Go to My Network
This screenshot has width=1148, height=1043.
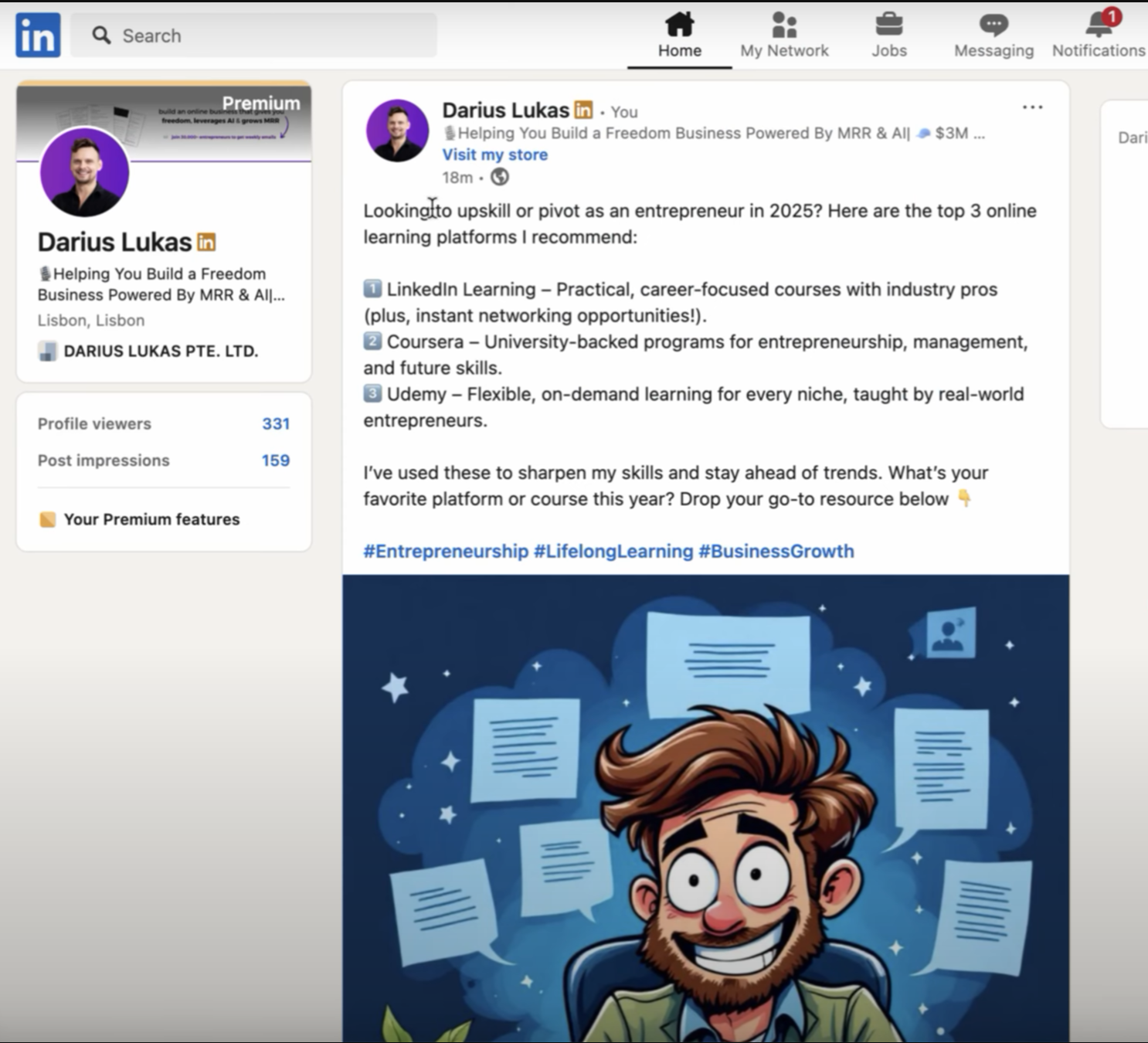(783, 36)
